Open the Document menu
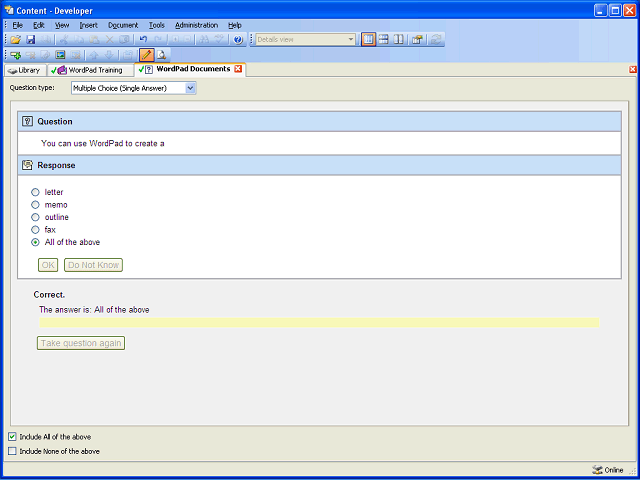The image size is (640, 480). (123, 25)
